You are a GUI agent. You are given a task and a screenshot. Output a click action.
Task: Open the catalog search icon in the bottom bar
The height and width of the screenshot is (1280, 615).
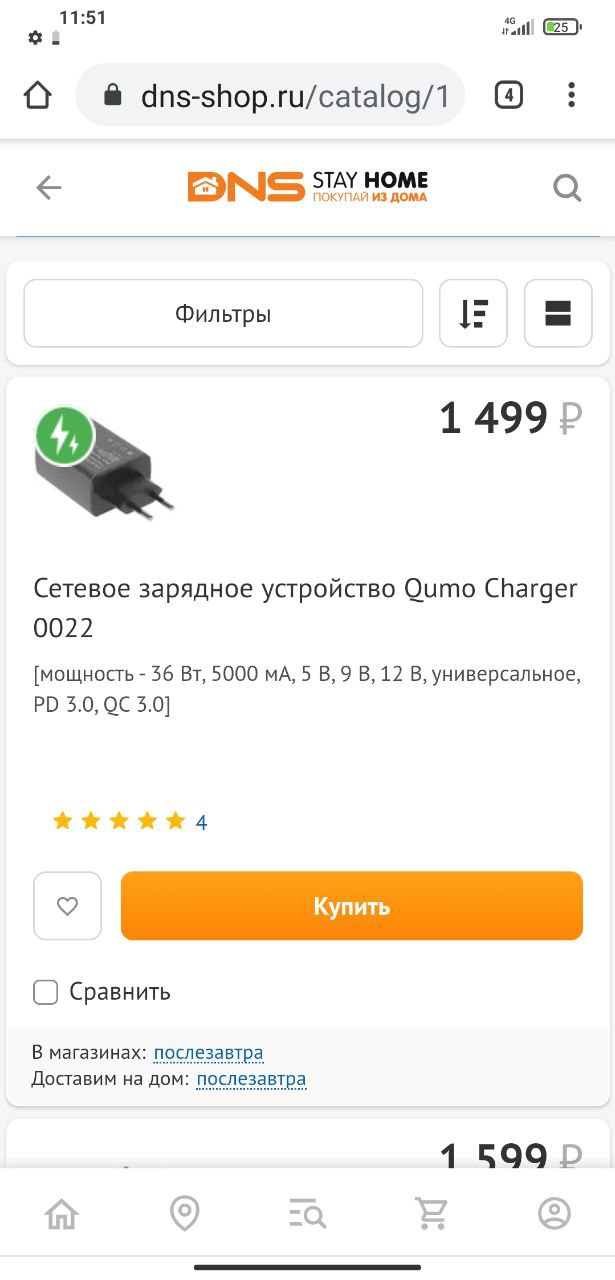[x=307, y=1215]
